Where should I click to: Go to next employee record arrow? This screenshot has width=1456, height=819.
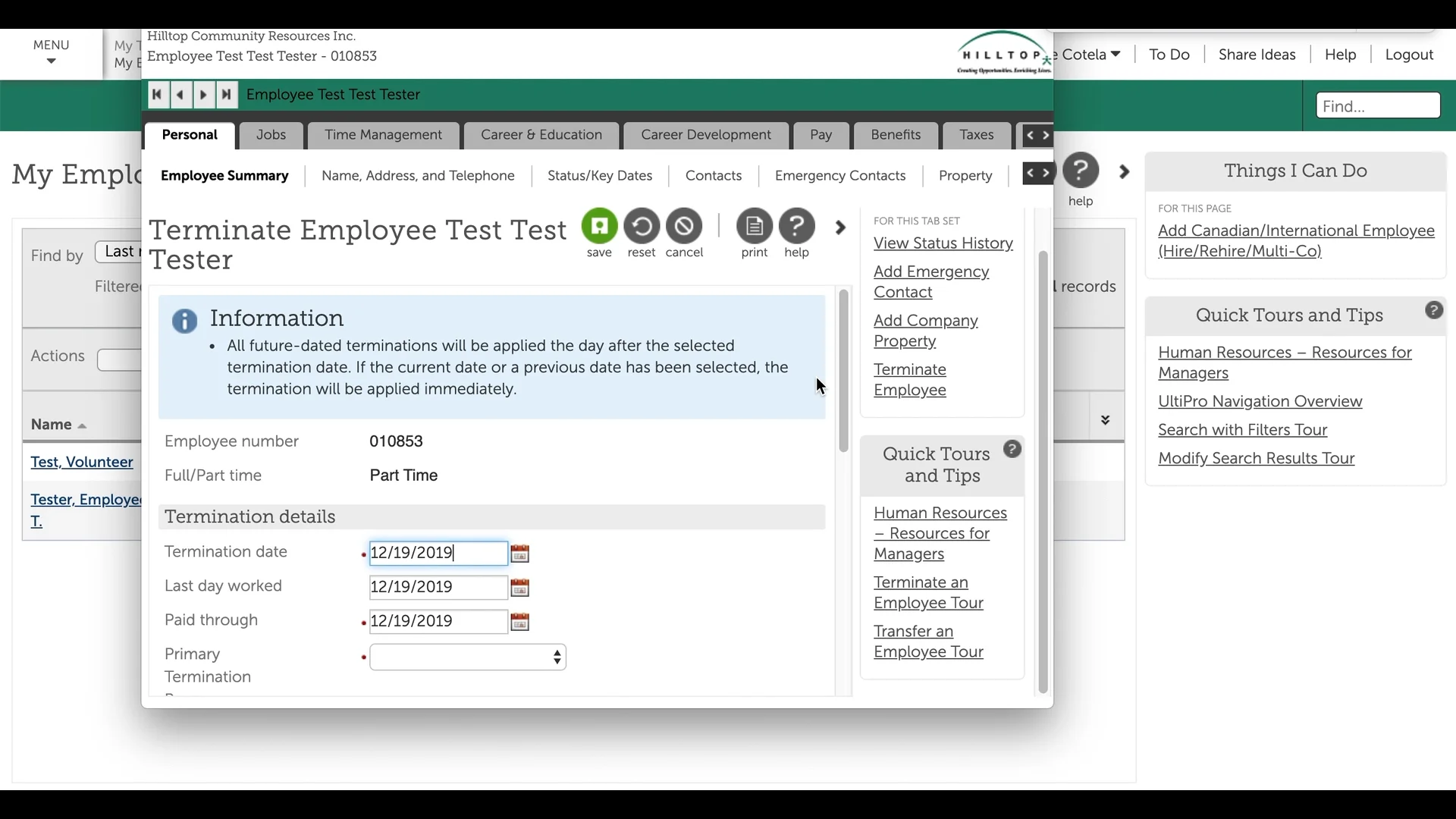click(x=203, y=95)
